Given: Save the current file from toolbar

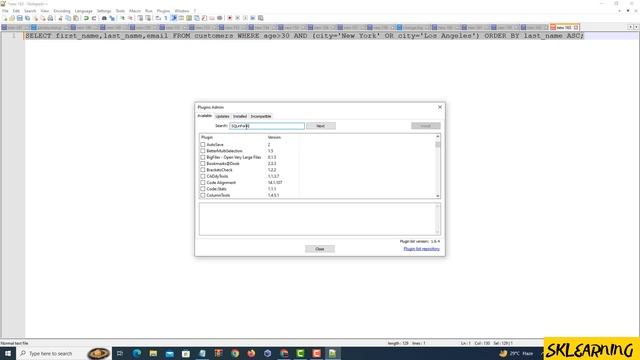Looking at the screenshot, I should coord(20,18).
